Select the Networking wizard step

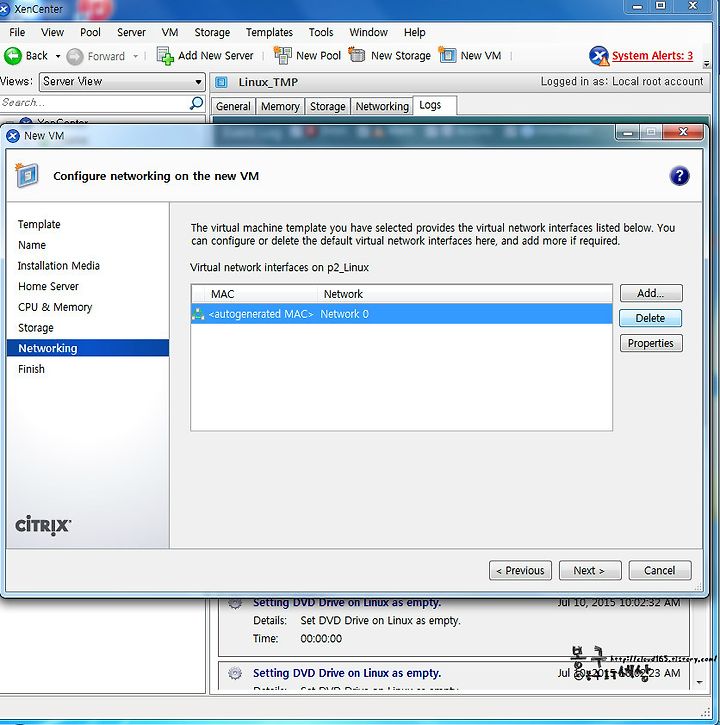tap(88, 348)
